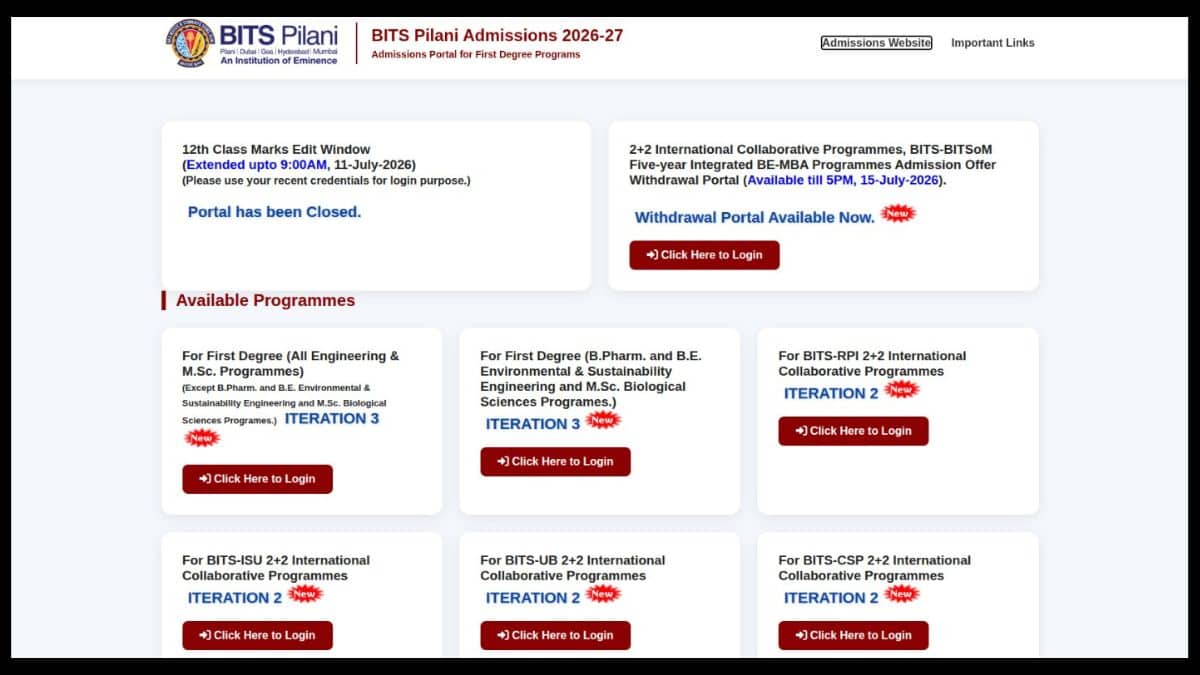
Task: Click ITERATION 2 in the BITS-CSP card
Action: 831,598
